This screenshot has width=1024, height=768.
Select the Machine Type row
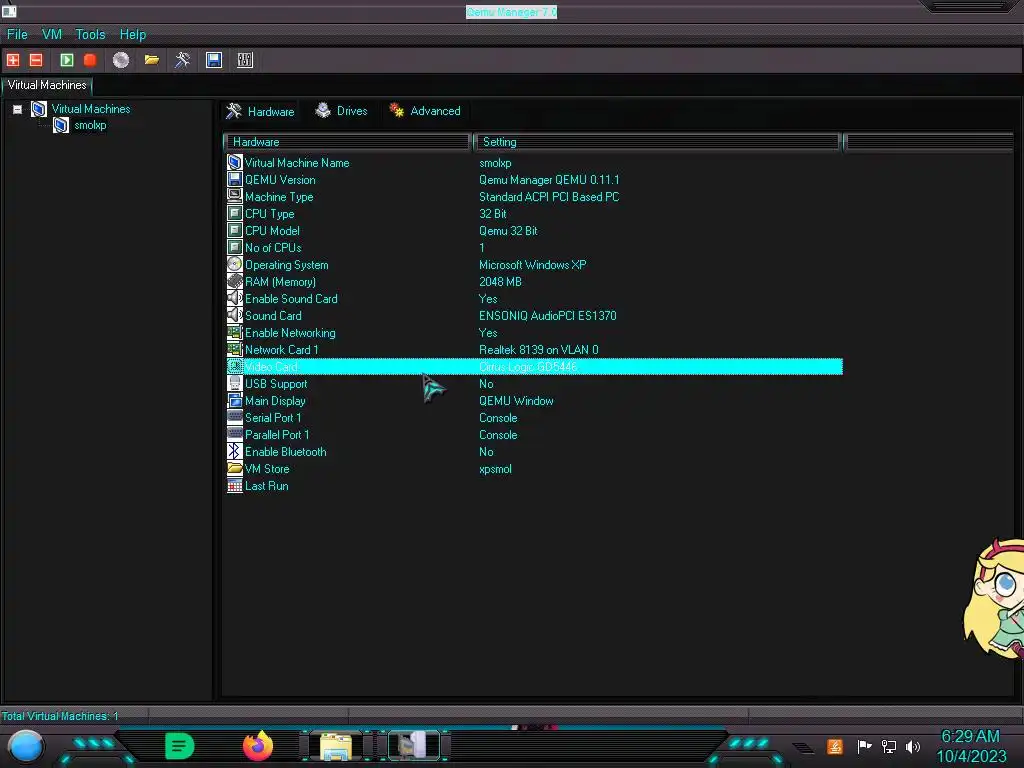coord(534,197)
